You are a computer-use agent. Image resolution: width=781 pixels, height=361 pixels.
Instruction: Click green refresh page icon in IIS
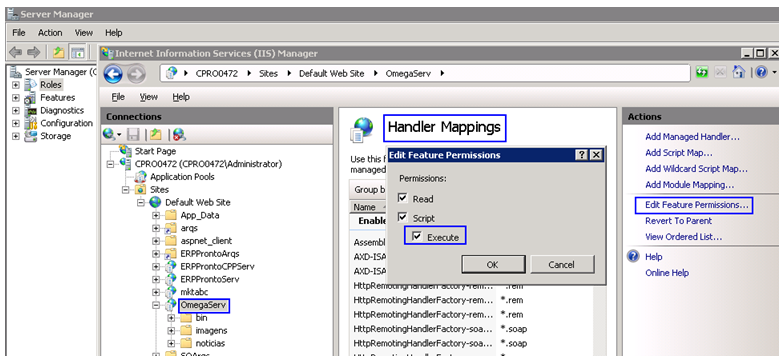tap(702, 73)
